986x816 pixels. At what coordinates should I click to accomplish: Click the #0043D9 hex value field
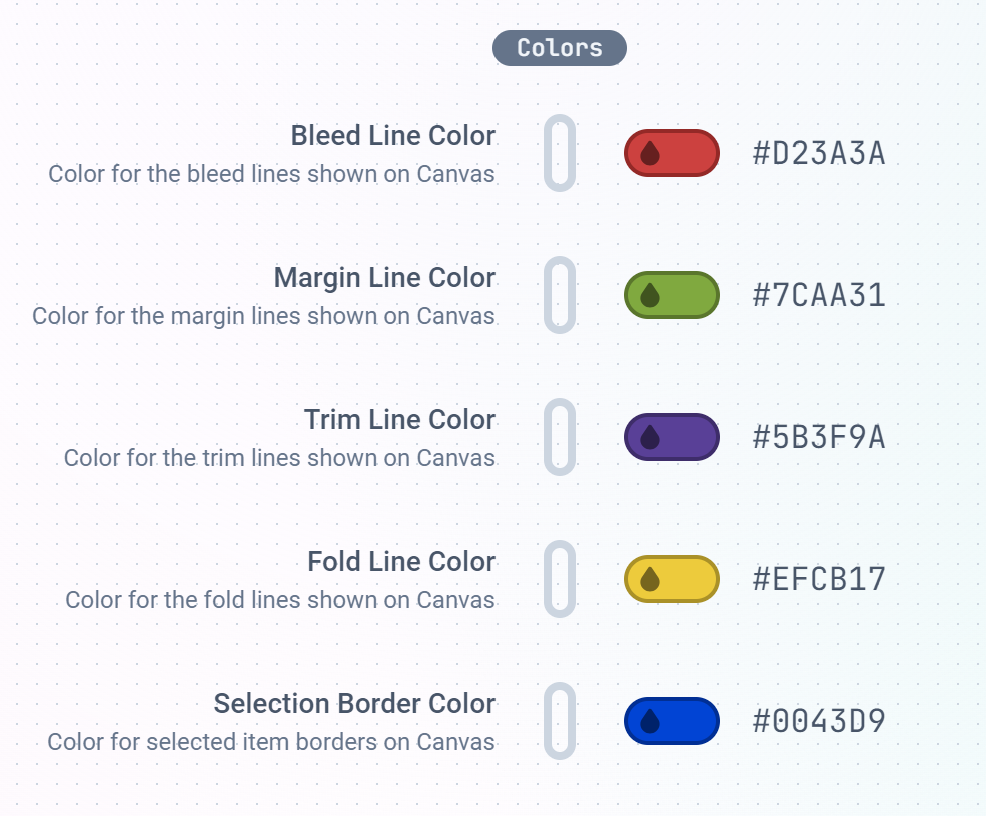coord(819,722)
